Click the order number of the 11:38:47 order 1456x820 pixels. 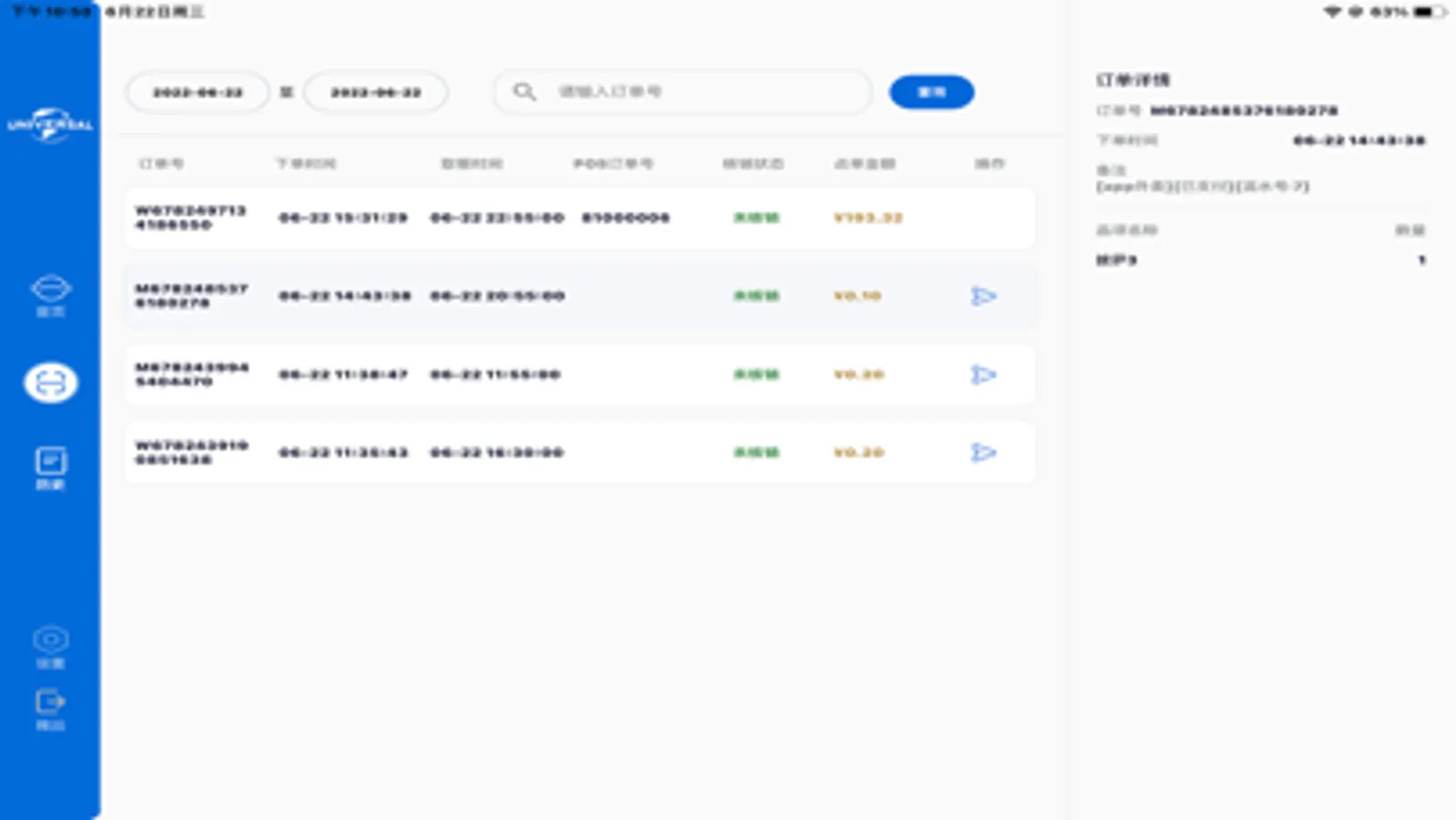[191, 374]
